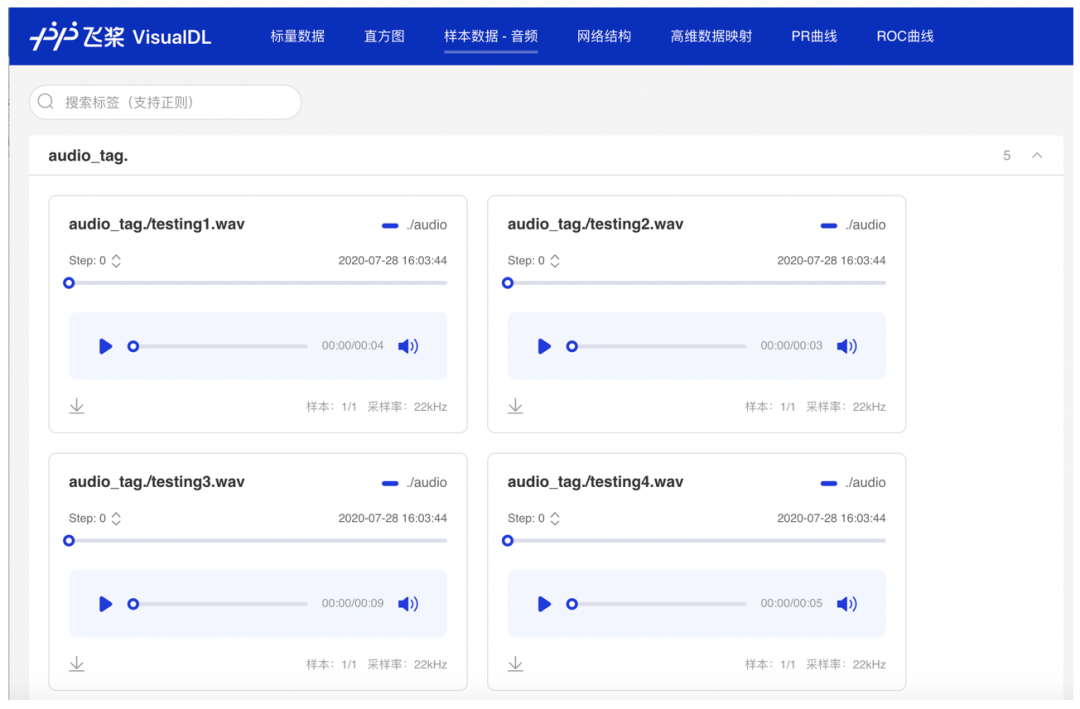
Task: Download the testing4.wav audio file
Action: coord(516,663)
